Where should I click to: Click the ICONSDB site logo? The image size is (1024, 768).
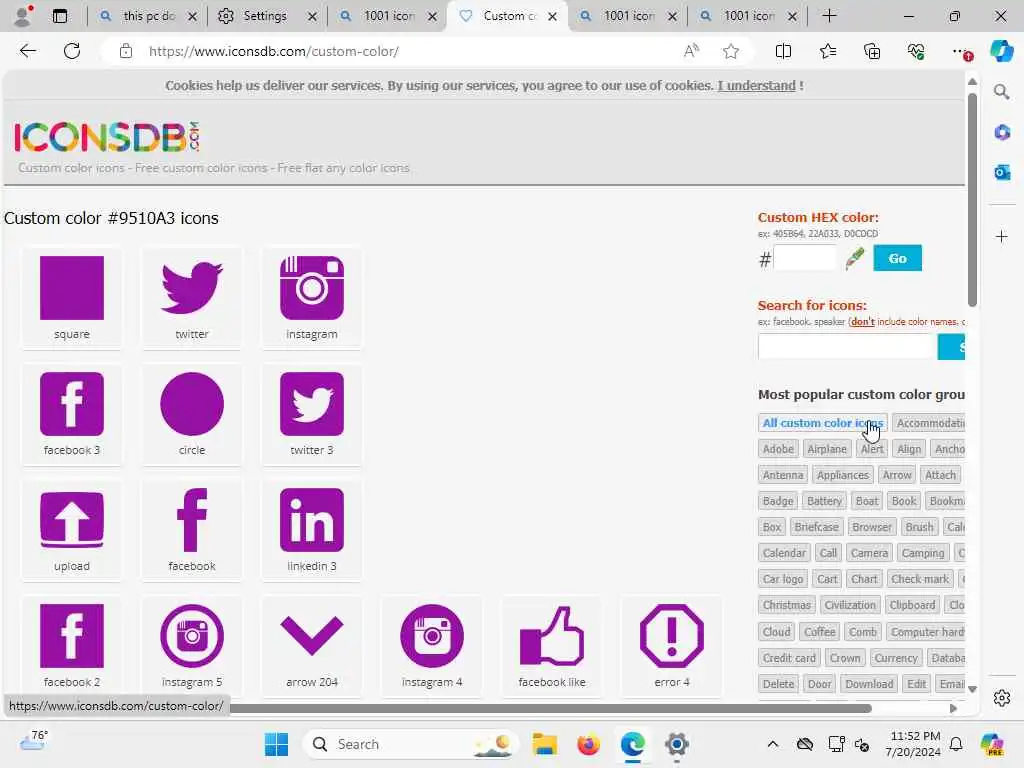click(106, 137)
